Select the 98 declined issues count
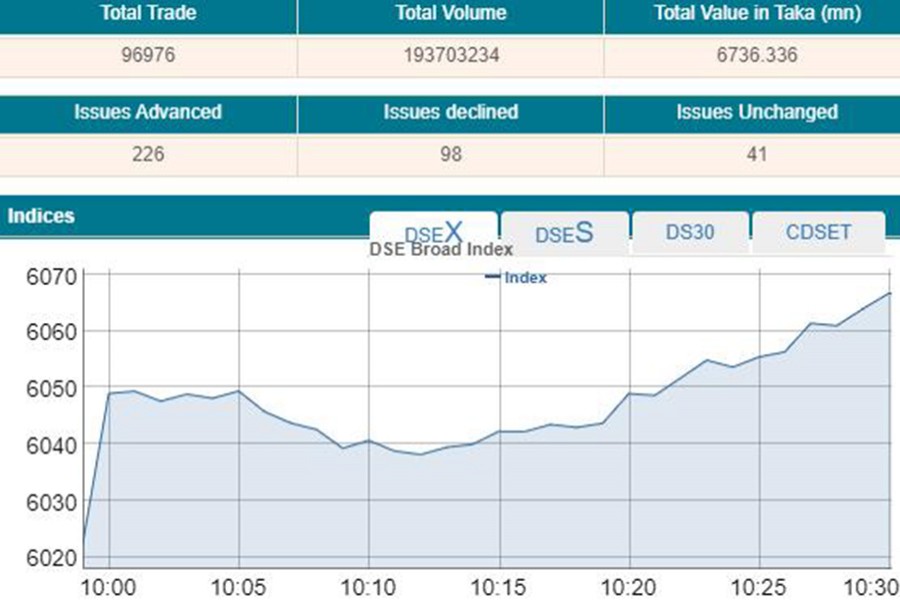 (450, 154)
